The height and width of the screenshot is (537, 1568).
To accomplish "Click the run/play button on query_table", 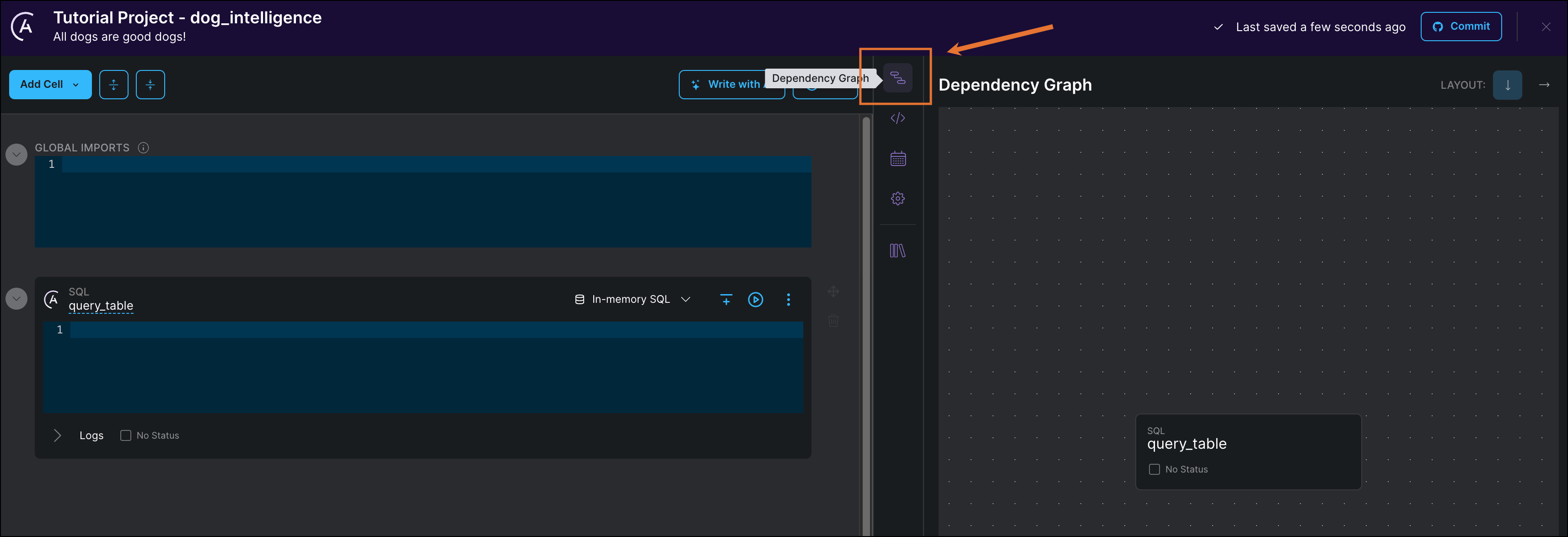I will [x=756, y=299].
